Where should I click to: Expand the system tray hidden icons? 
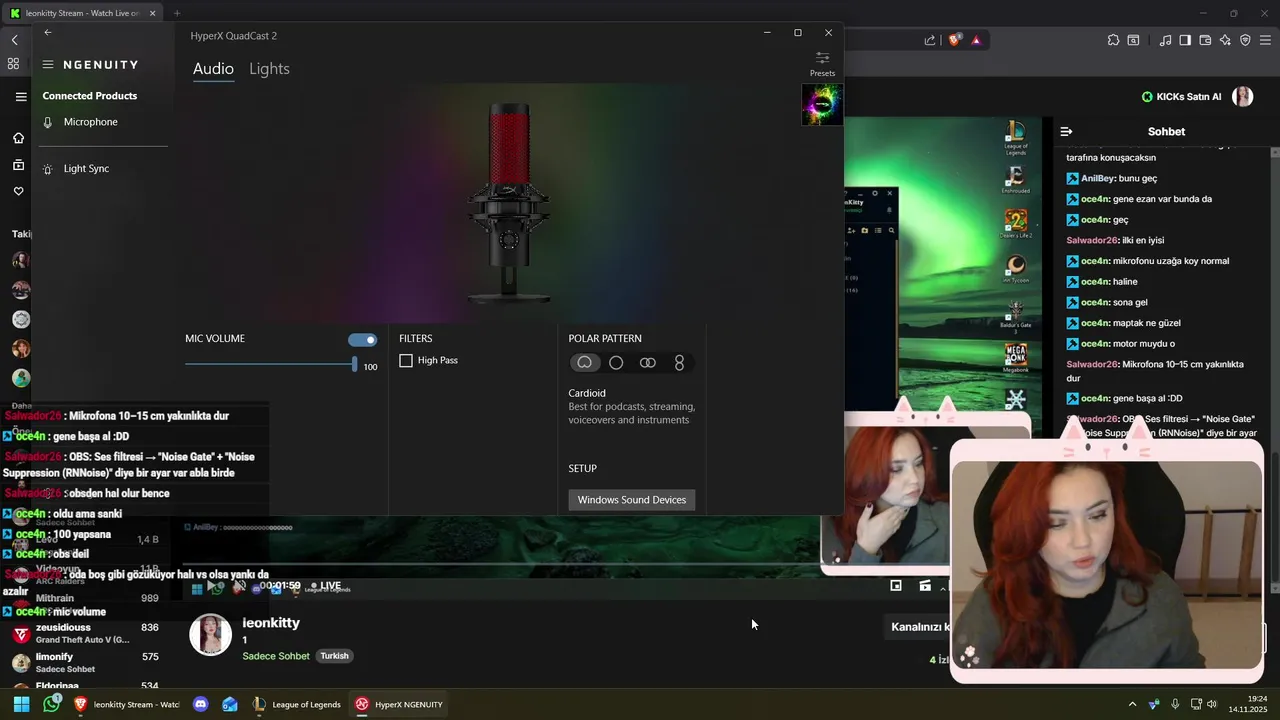[1132, 704]
